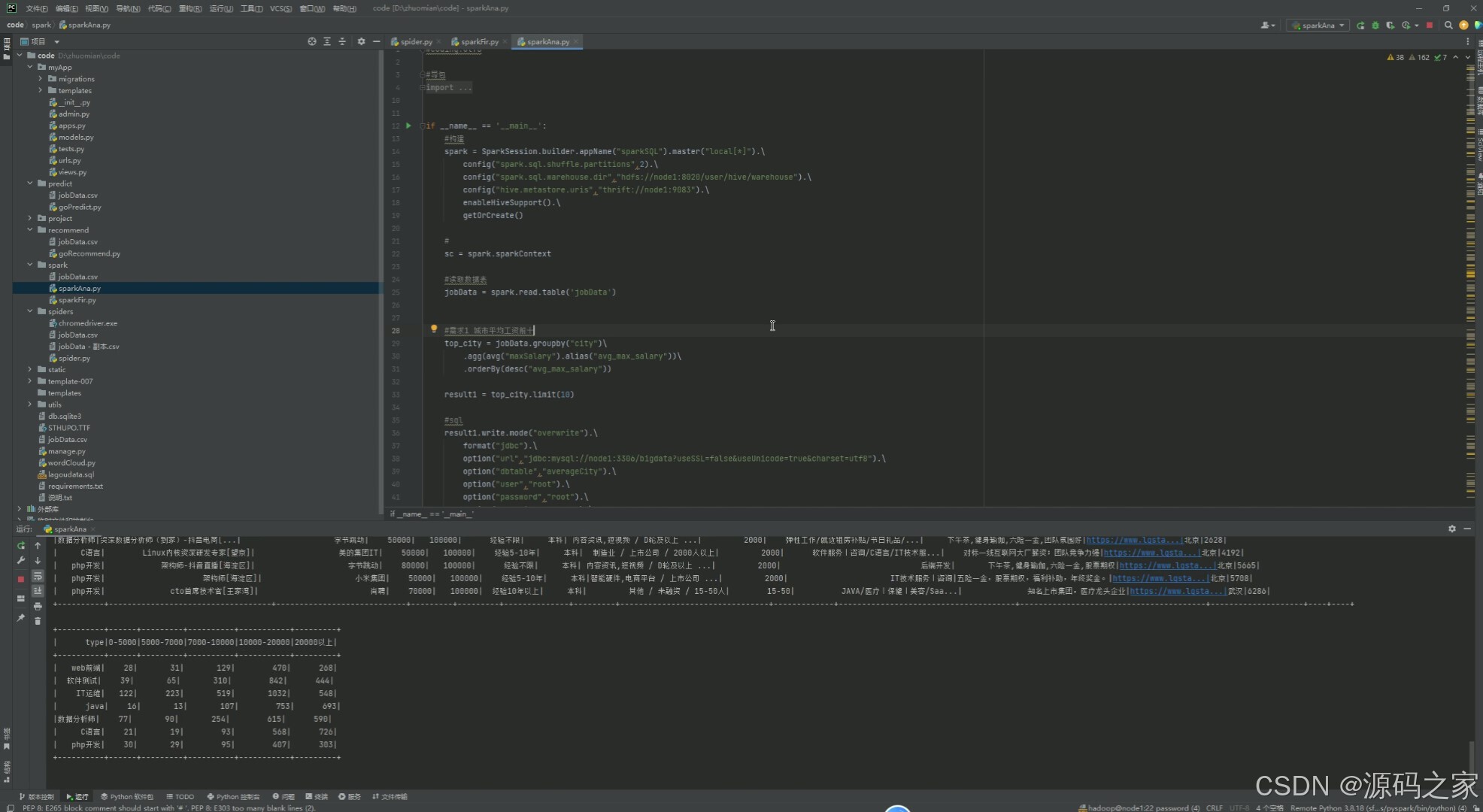This screenshot has height=812, width=1483.
Task: Open goPredict.py in the project tree
Action: point(80,207)
